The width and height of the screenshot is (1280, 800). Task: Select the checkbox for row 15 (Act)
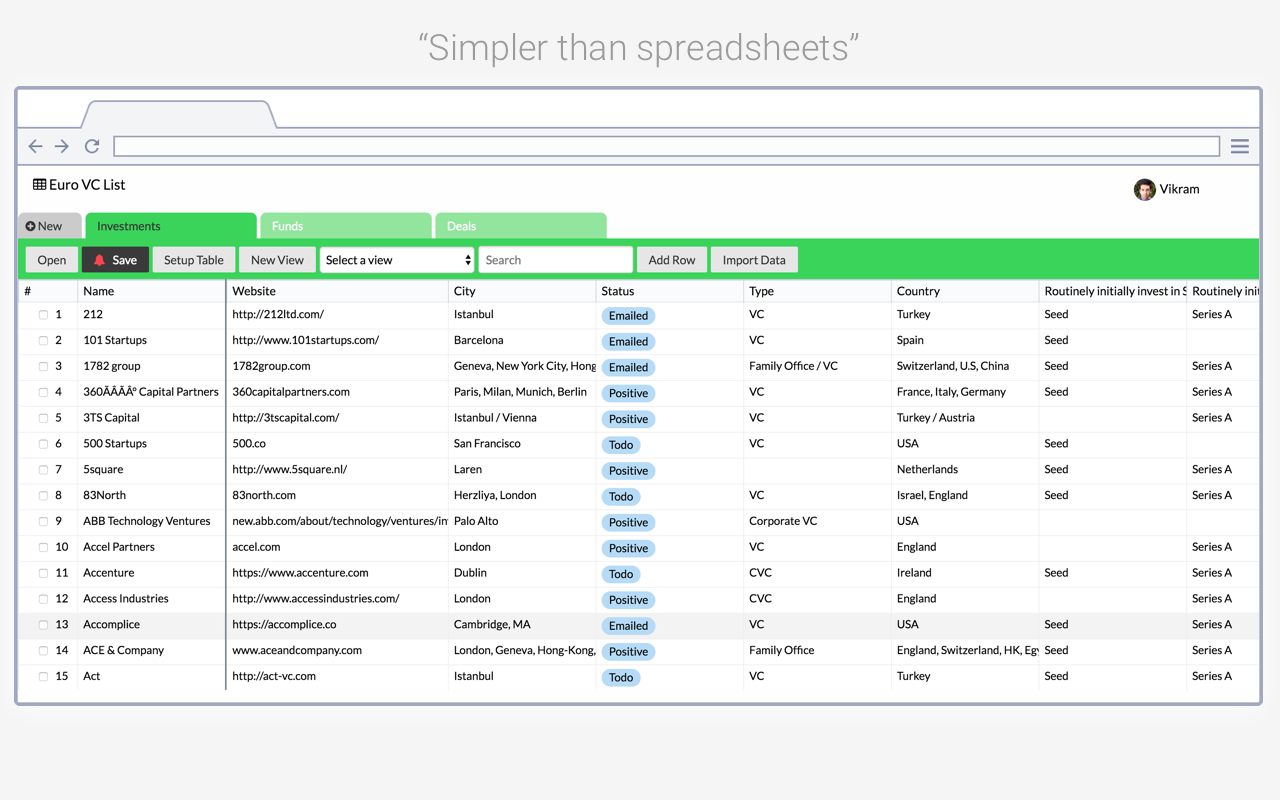(x=43, y=677)
